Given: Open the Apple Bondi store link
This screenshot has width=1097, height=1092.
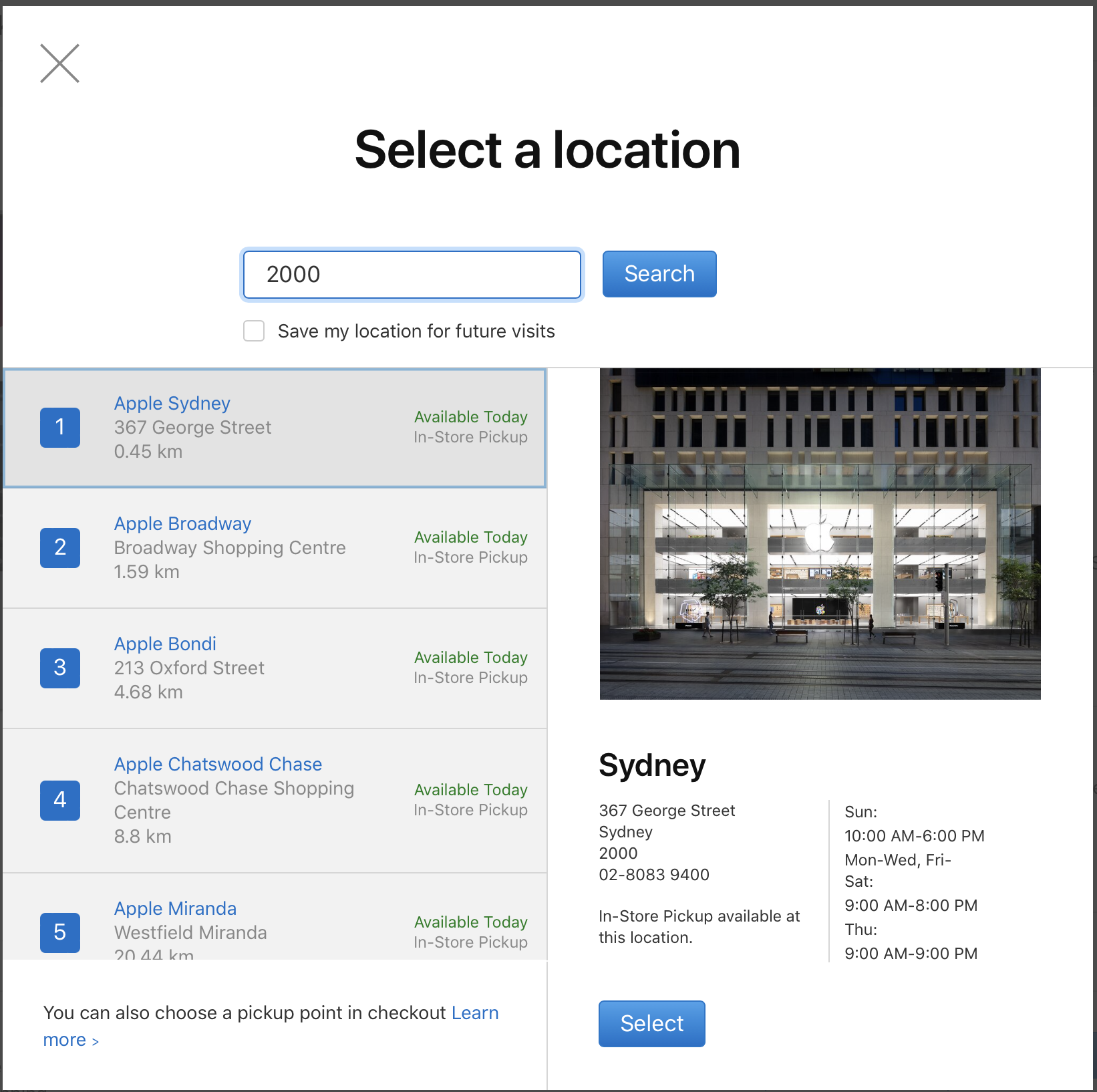Looking at the screenshot, I should click(165, 644).
